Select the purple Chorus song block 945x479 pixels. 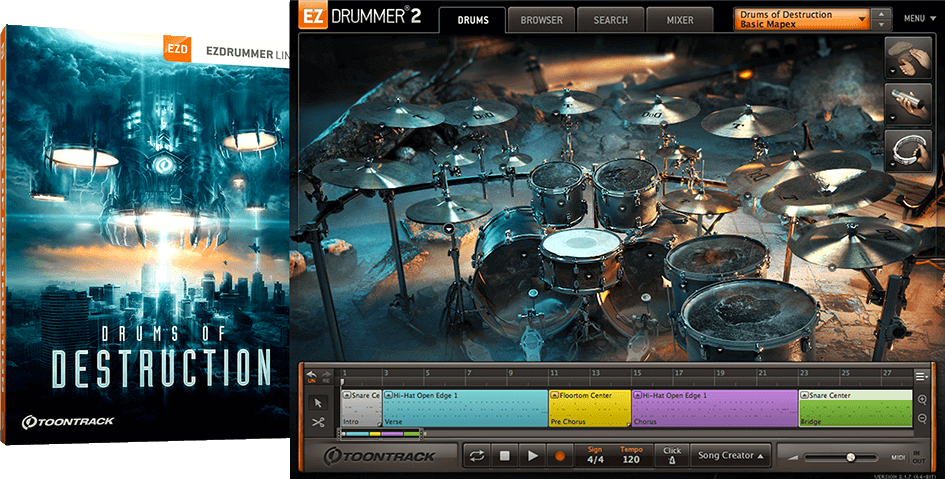coord(715,409)
